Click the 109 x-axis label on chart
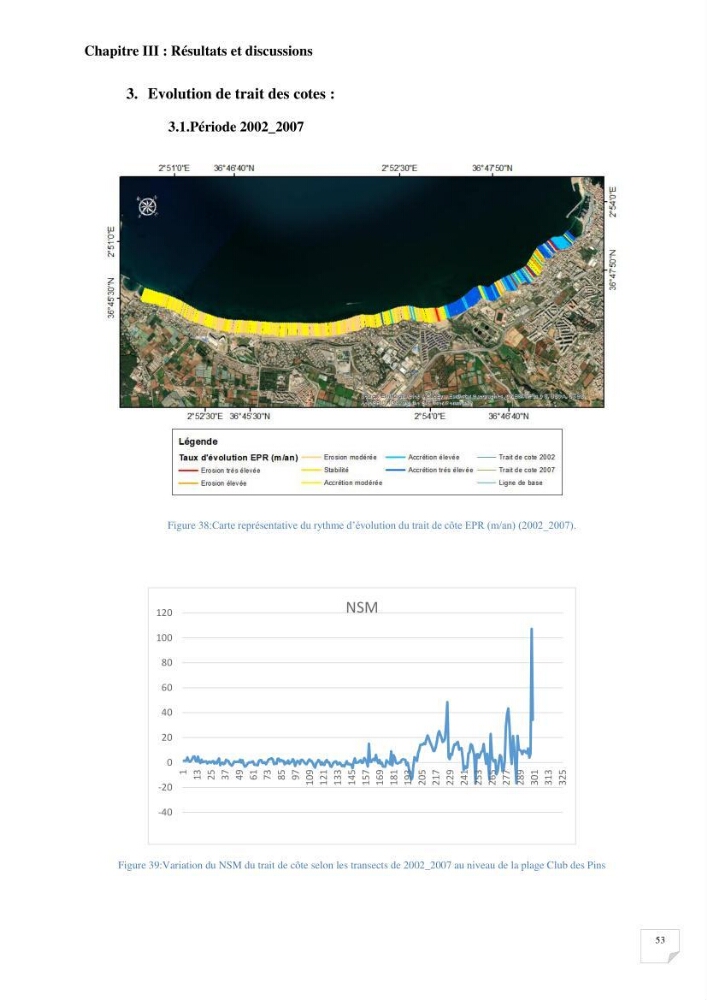The height and width of the screenshot is (1000, 707). coord(309,777)
